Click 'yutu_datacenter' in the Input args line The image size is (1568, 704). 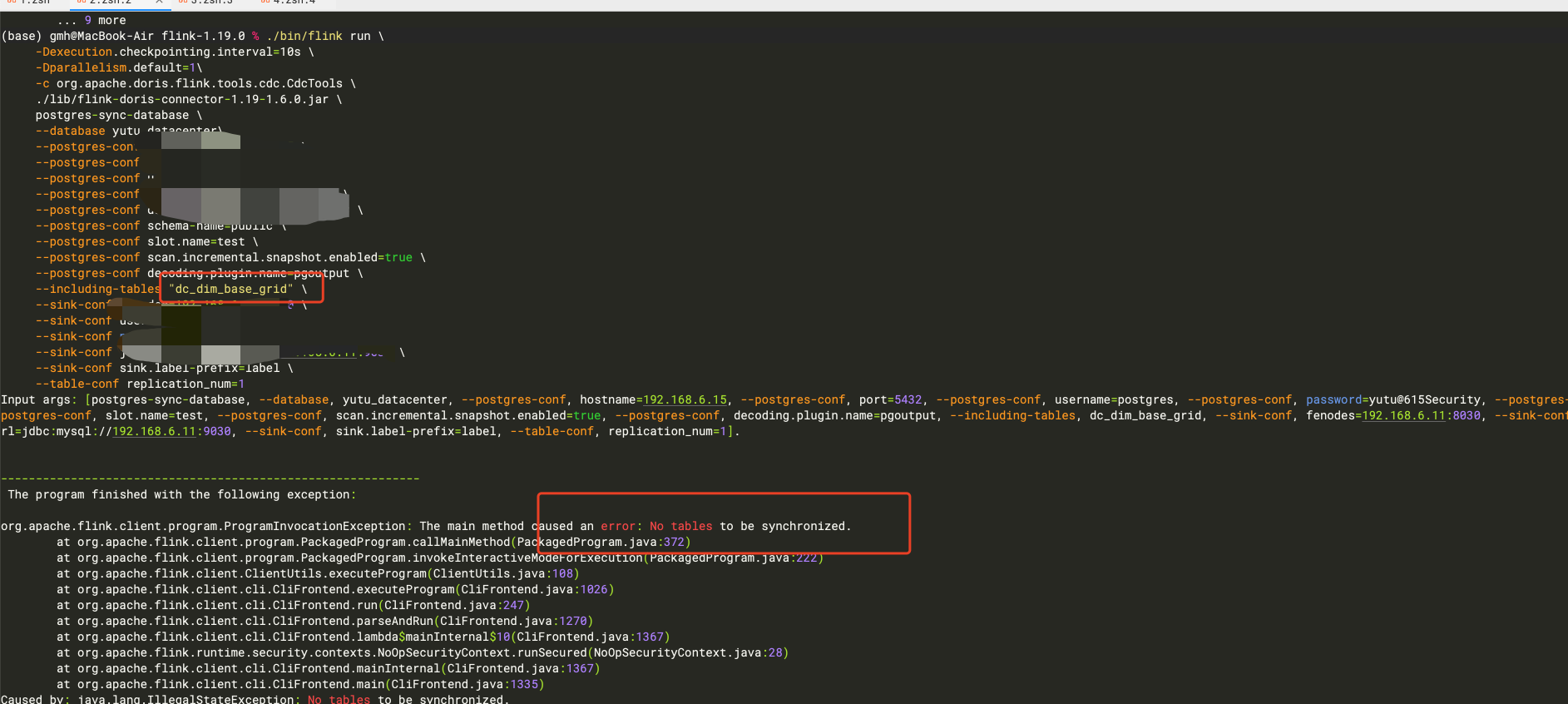[395, 400]
